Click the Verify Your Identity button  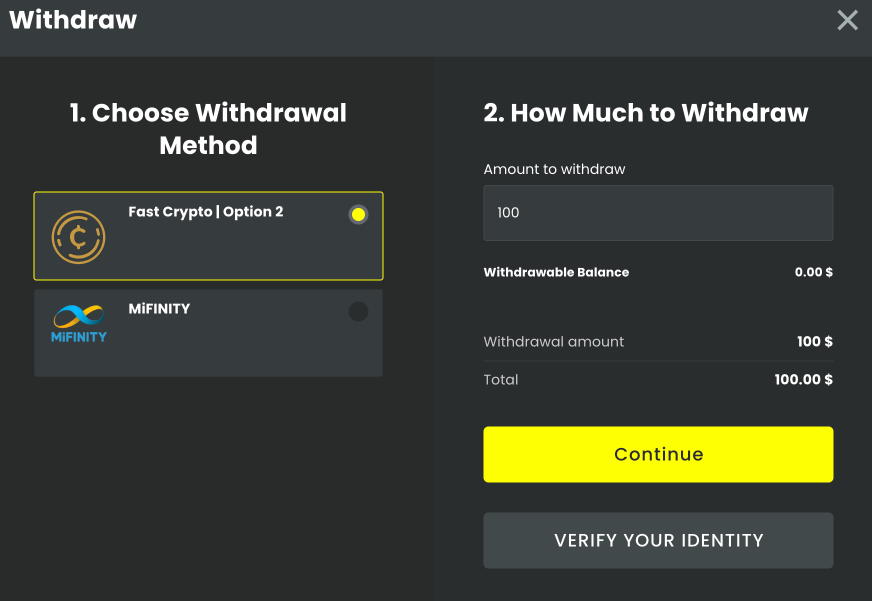(658, 541)
